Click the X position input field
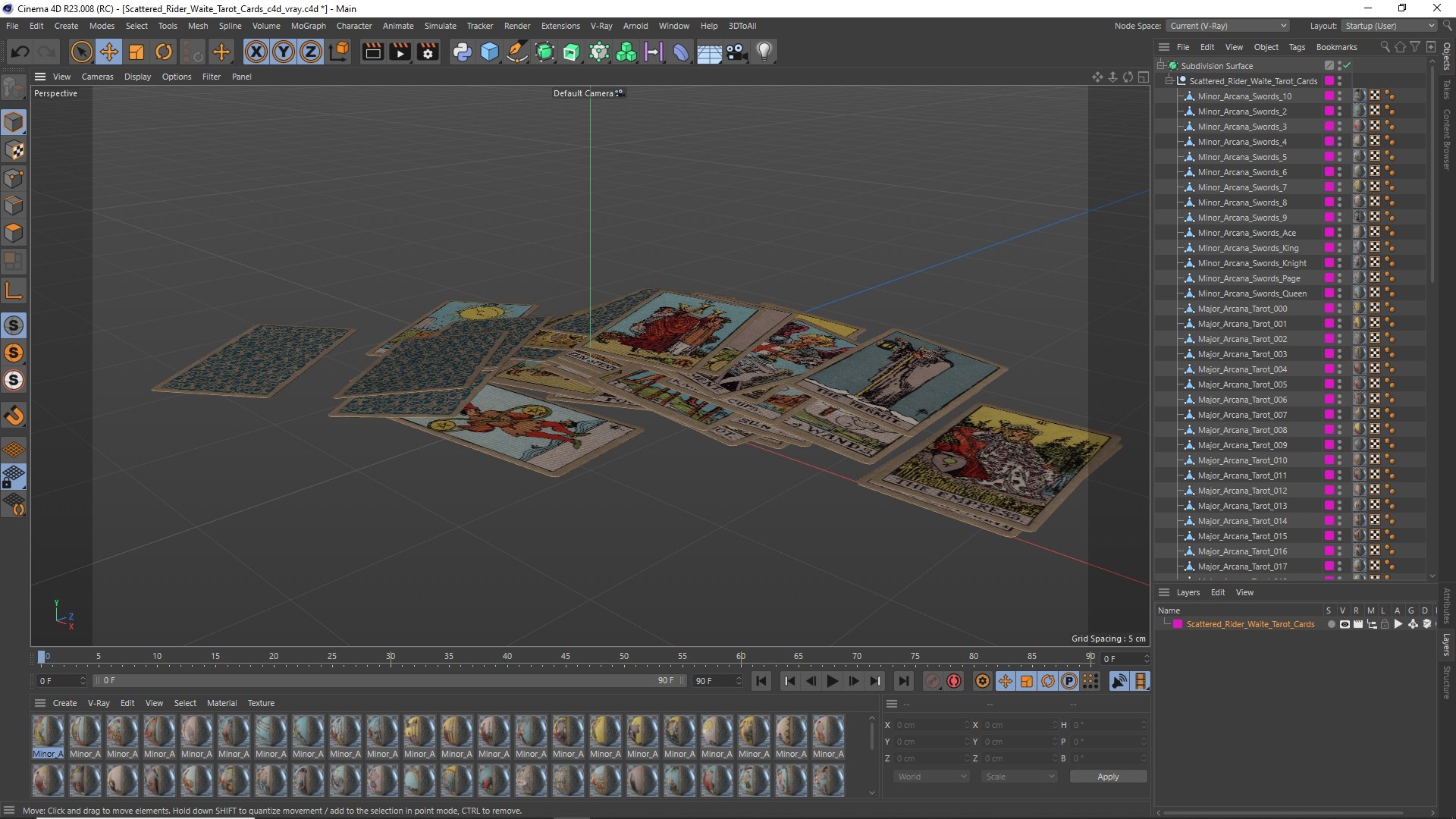 pos(931,725)
